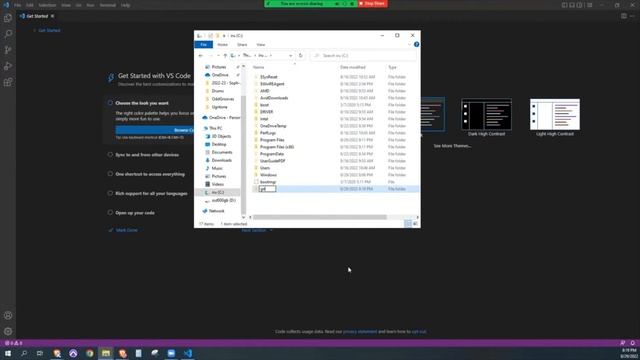Open File Explorer taskbar icon
This screenshot has height=360, width=640.
(x=106, y=353)
